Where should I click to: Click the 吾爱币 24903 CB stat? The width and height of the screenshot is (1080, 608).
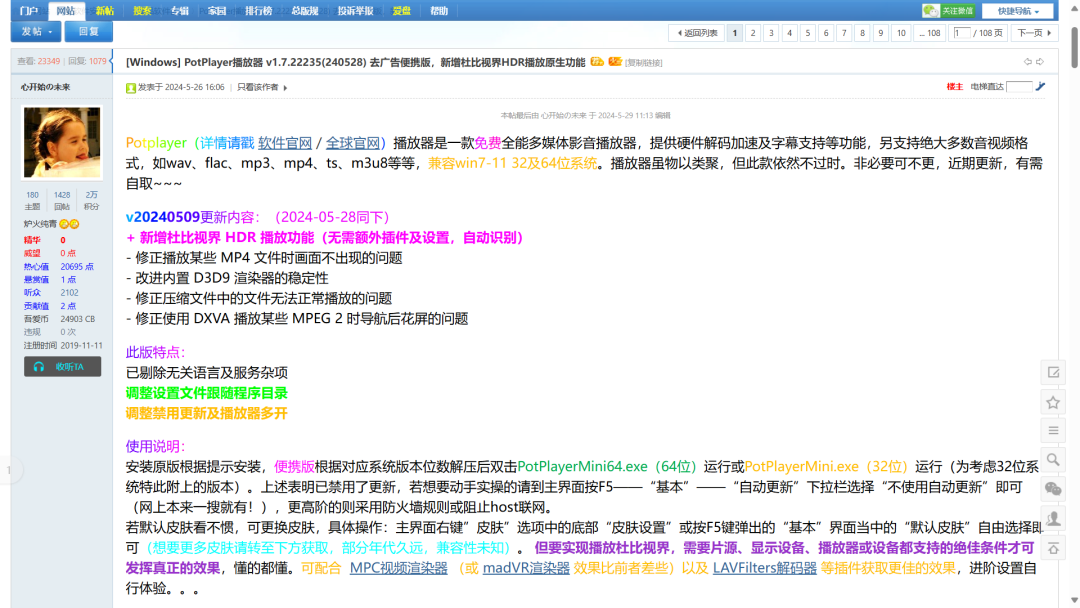59,319
